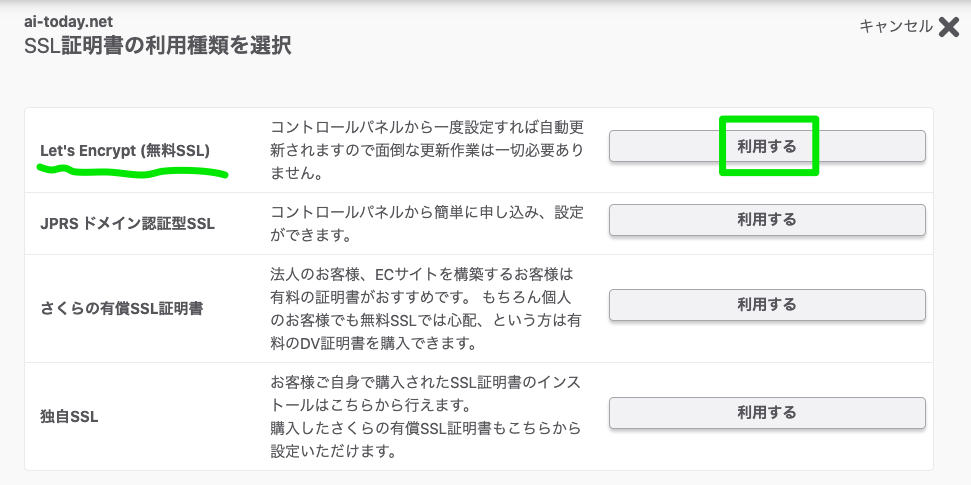The height and width of the screenshot is (485, 971).
Task: Click the JPRS ドメイン認証型SSL row title
Action: [128, 224]
